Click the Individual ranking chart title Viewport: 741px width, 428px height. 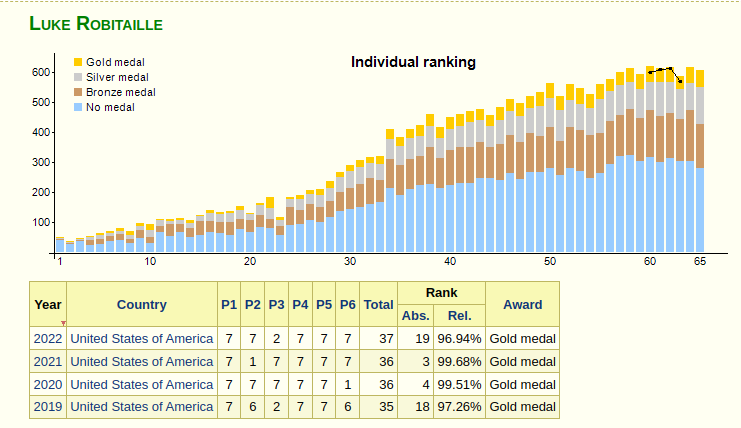[413, 62]
